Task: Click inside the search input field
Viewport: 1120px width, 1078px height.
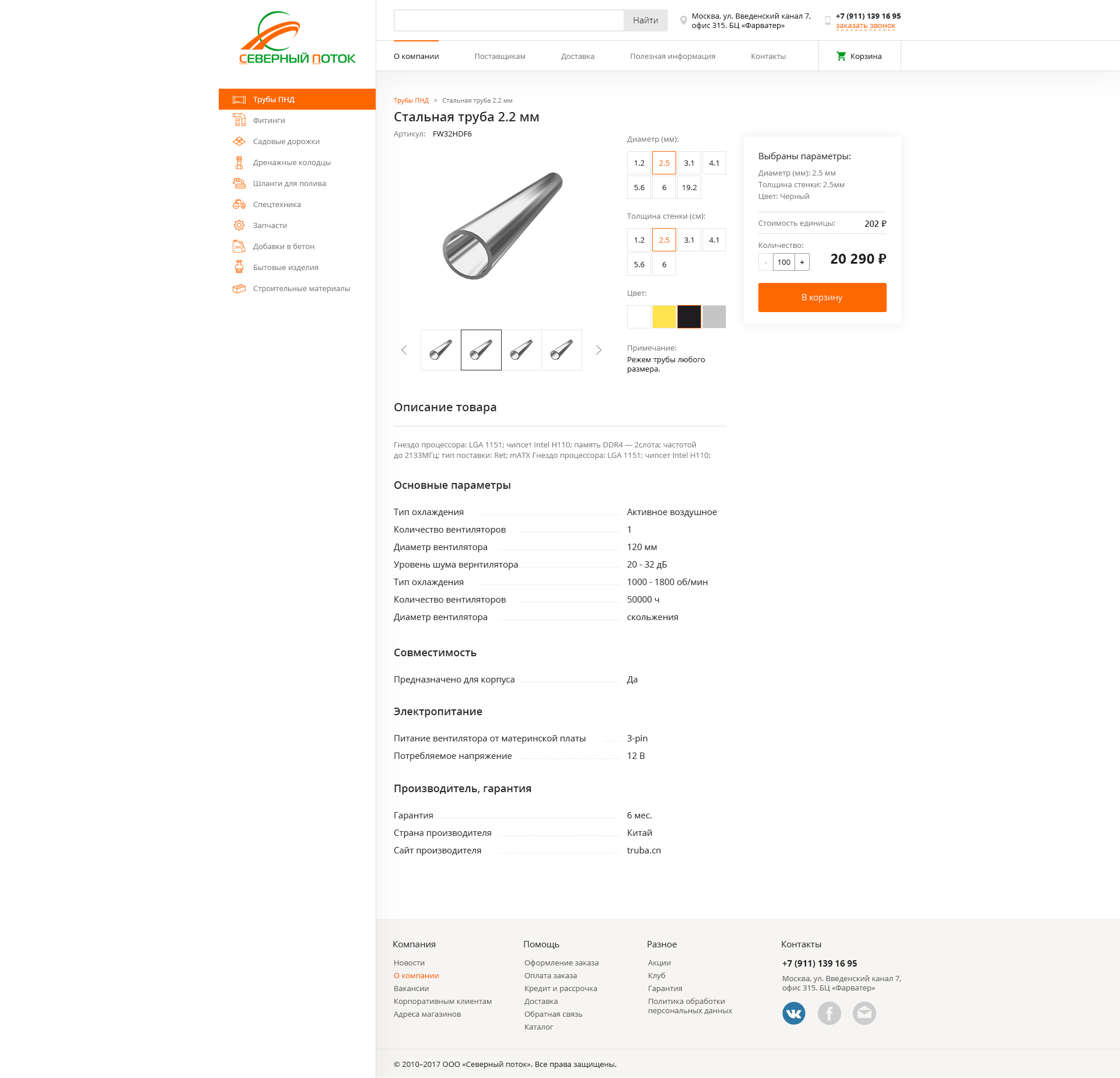Action: coord(509,20)
